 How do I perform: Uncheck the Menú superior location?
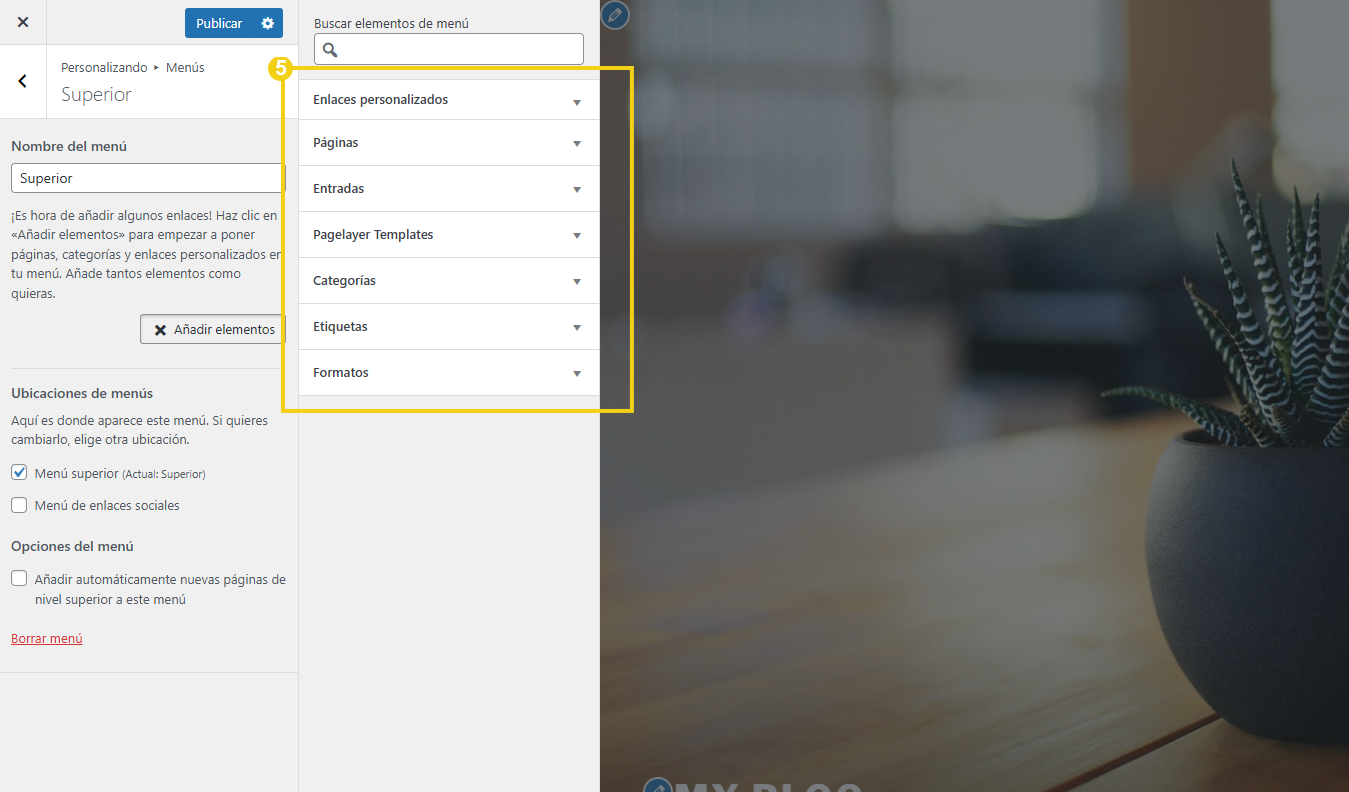pyautogui.click(x=18, y=473)
